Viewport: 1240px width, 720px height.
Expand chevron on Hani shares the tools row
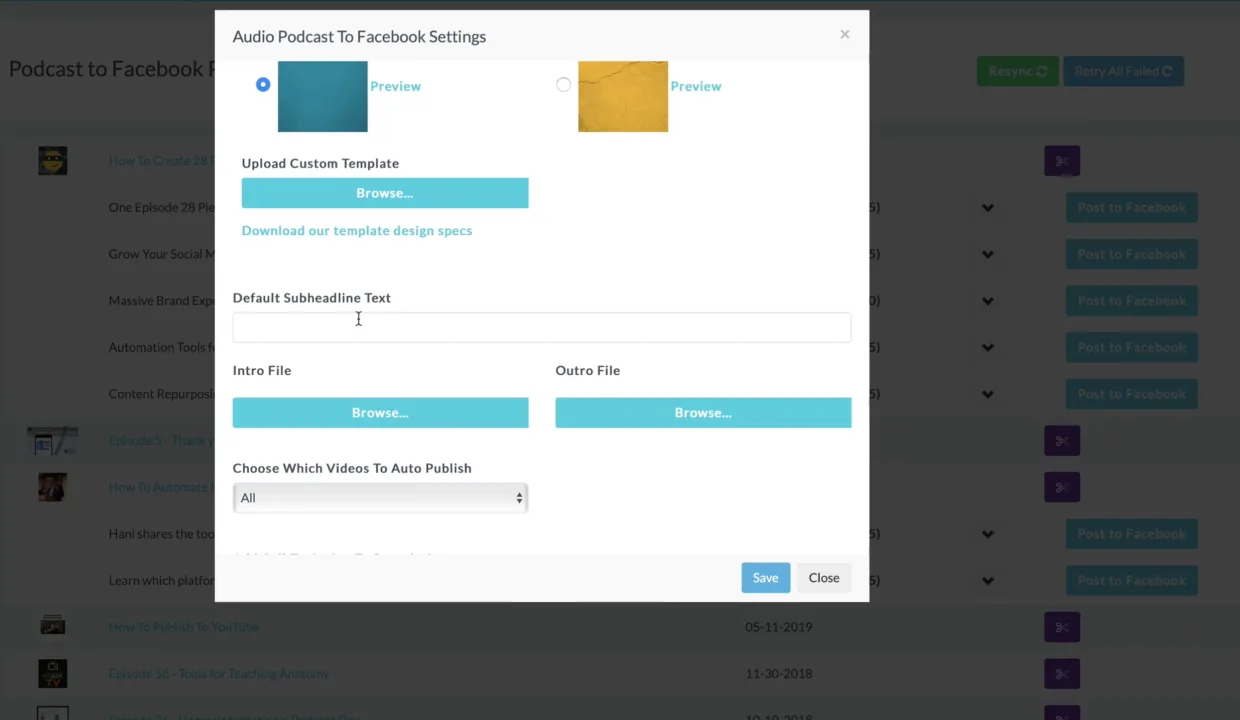[988, 534]
